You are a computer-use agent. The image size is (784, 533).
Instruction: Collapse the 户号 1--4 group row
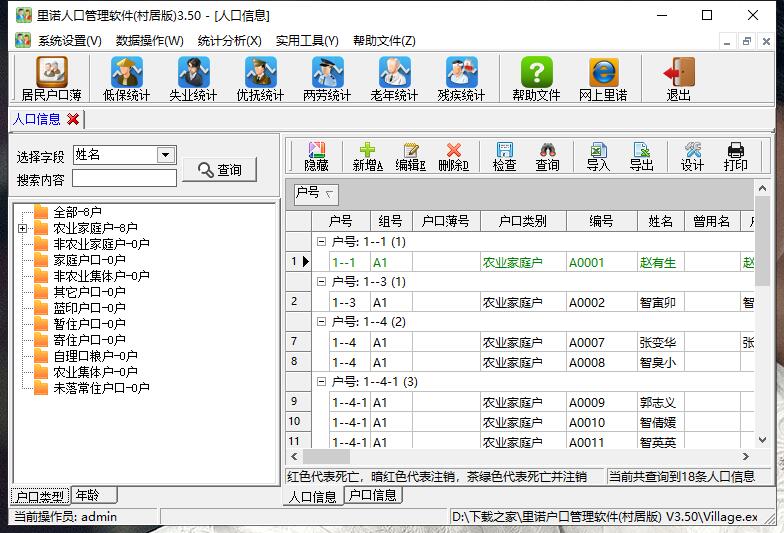321,322
